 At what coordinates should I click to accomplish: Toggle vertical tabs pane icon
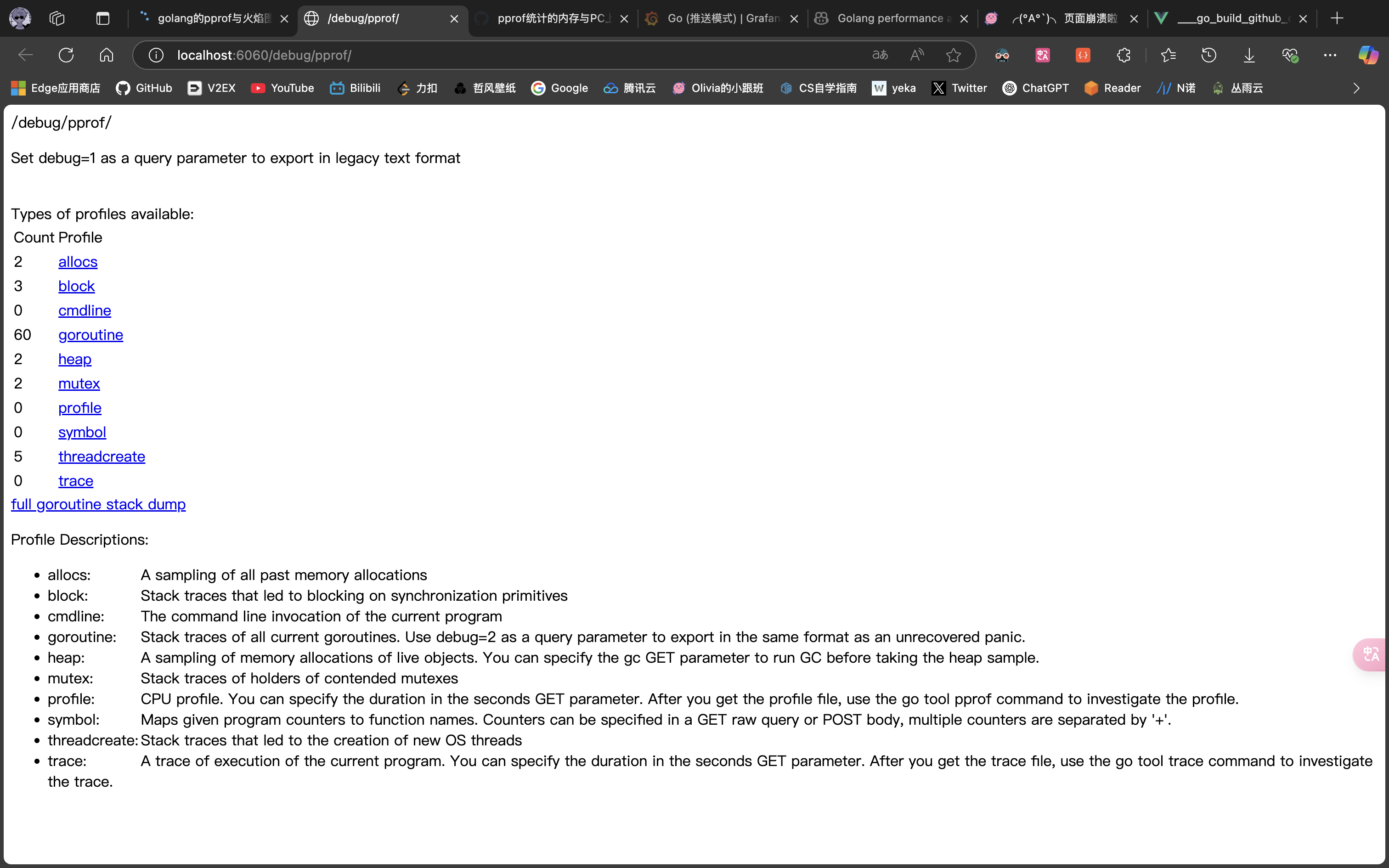tap(103, 18)
